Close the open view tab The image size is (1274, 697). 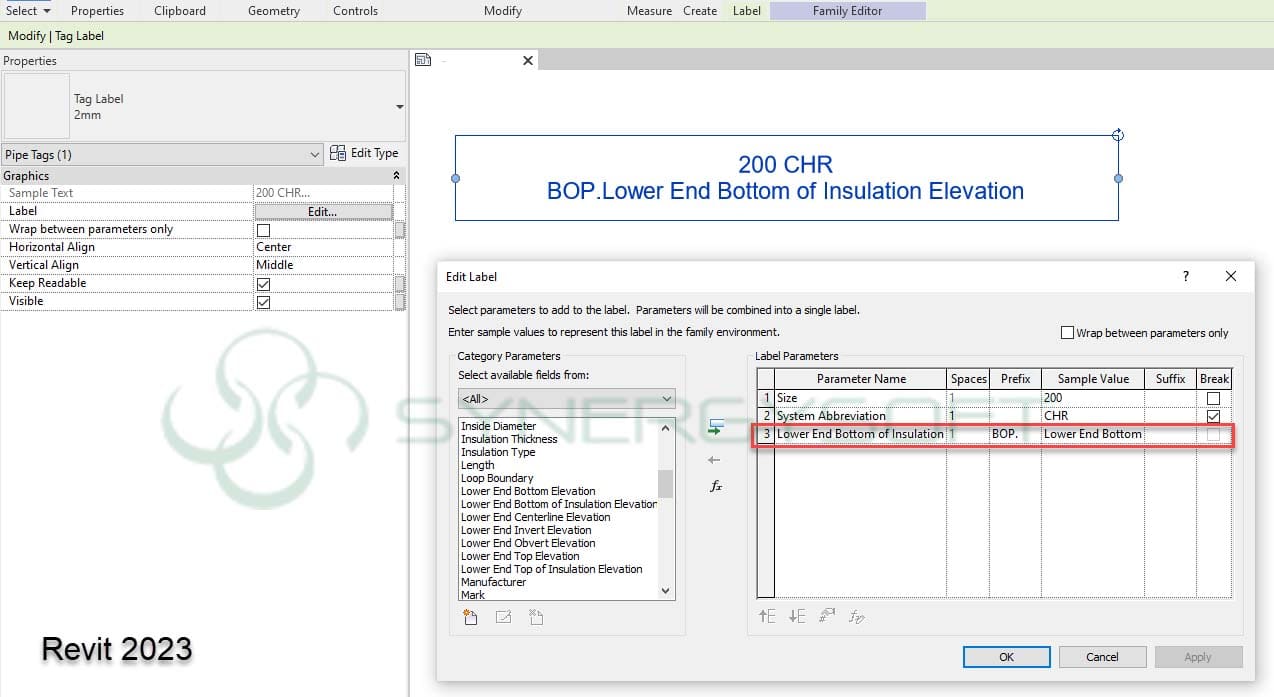529,60
